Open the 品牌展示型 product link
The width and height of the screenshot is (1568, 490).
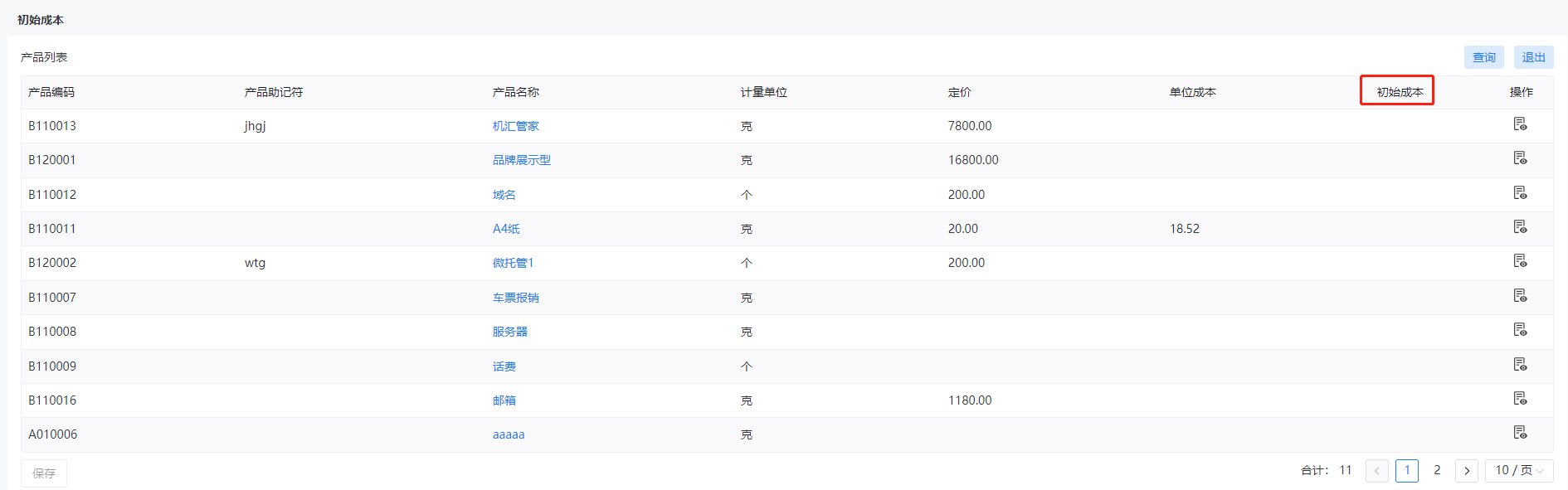click(522, 160)
